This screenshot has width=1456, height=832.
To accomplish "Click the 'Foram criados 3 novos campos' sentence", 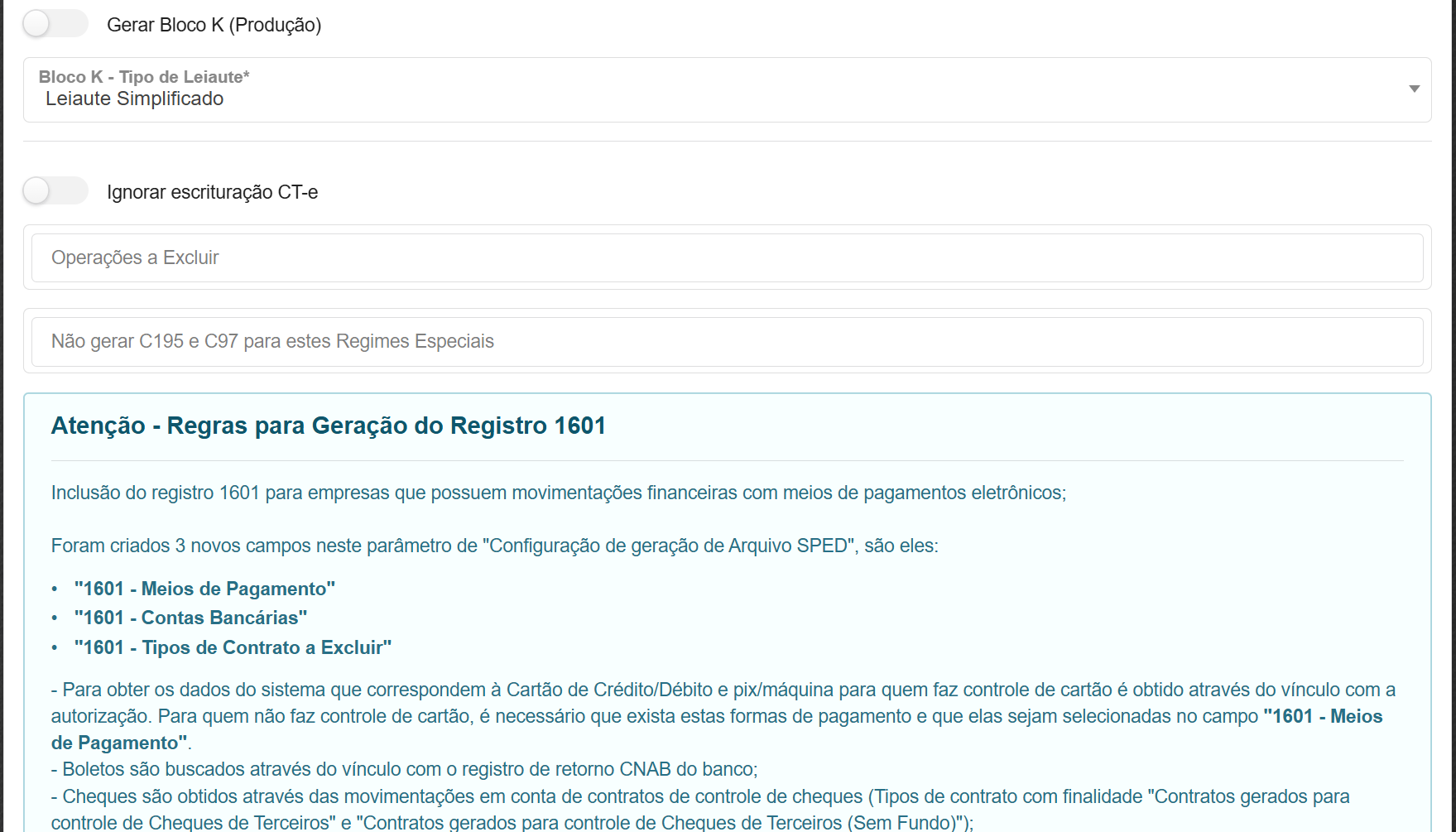I will (x=494, y=546).
